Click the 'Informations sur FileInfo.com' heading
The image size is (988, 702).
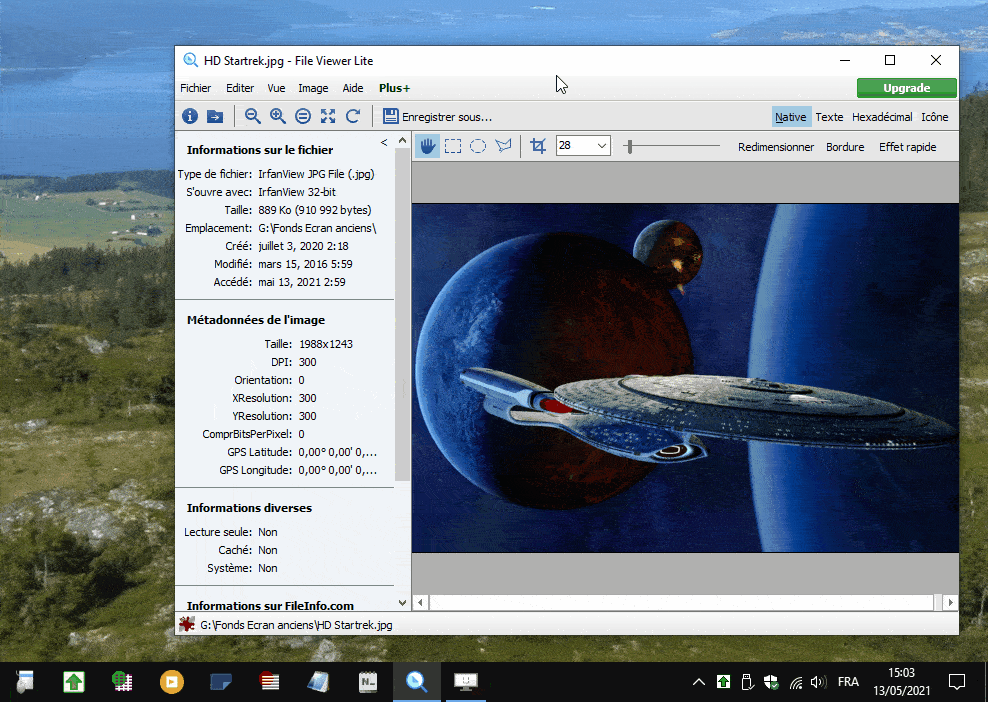pos(270,606)
